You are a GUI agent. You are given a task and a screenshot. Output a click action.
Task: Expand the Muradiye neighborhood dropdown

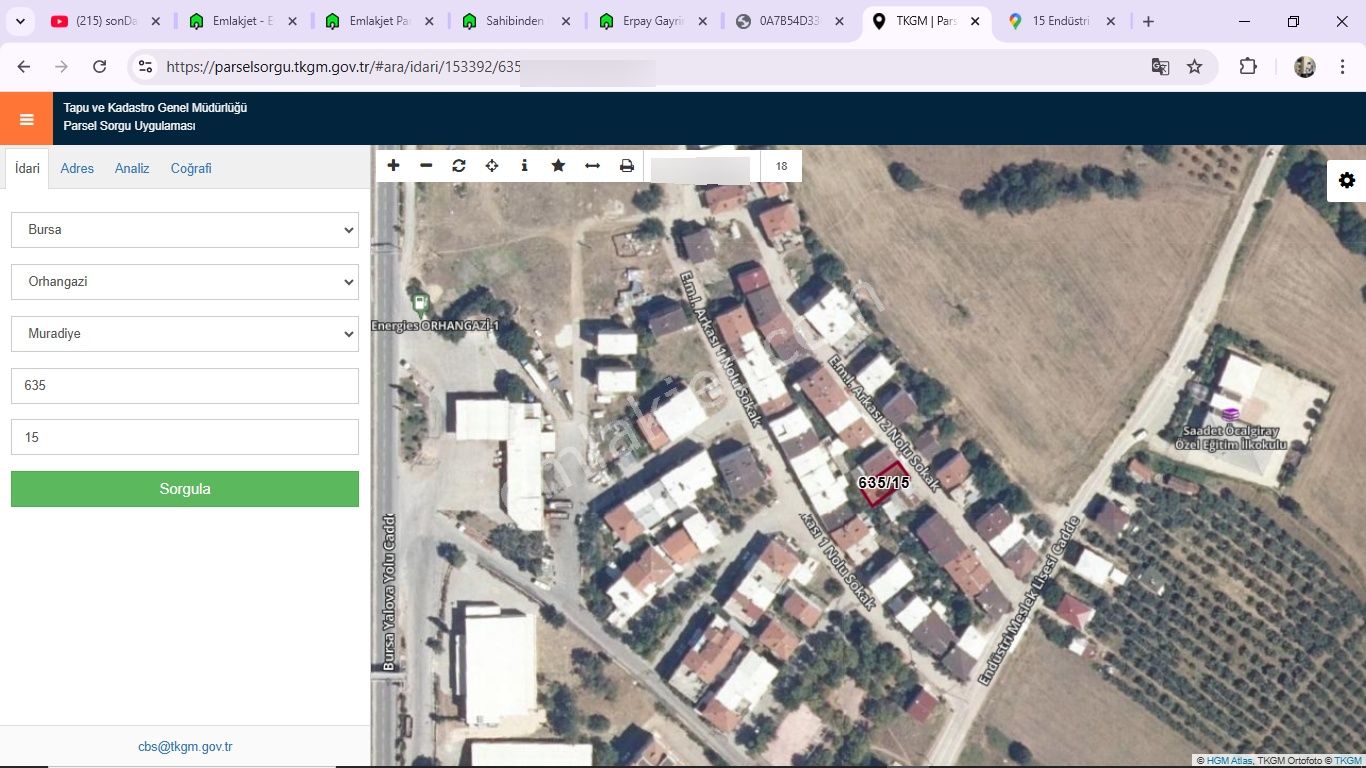click(x=185, y=334)
